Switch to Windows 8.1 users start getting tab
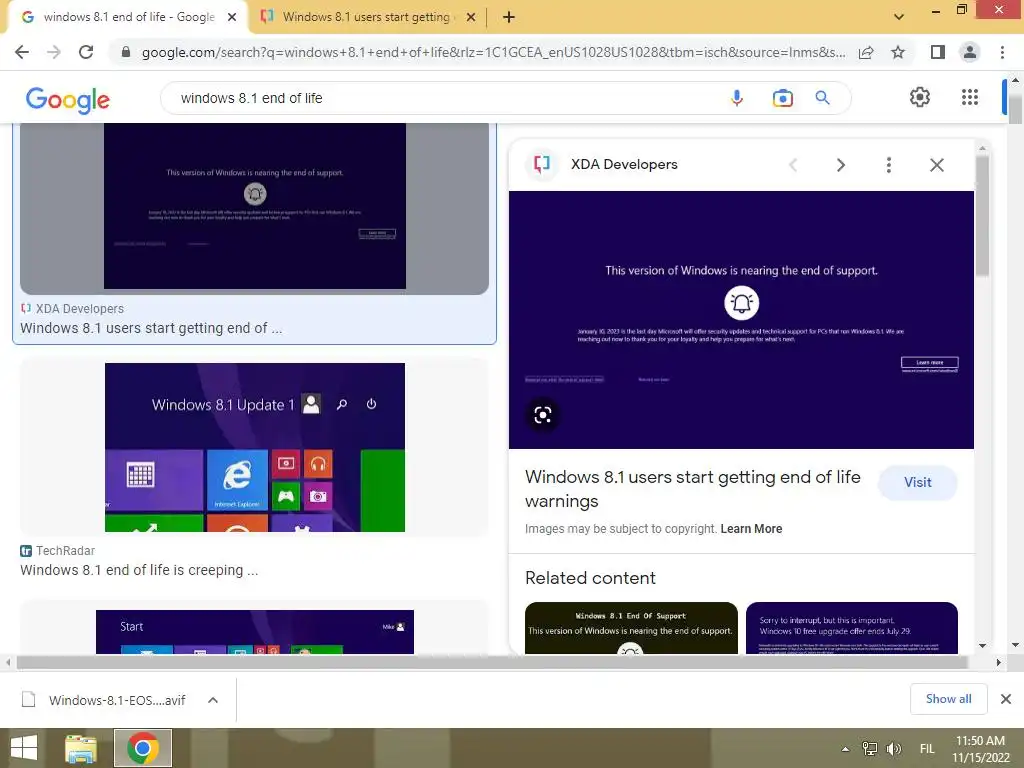 click(367, 18)
